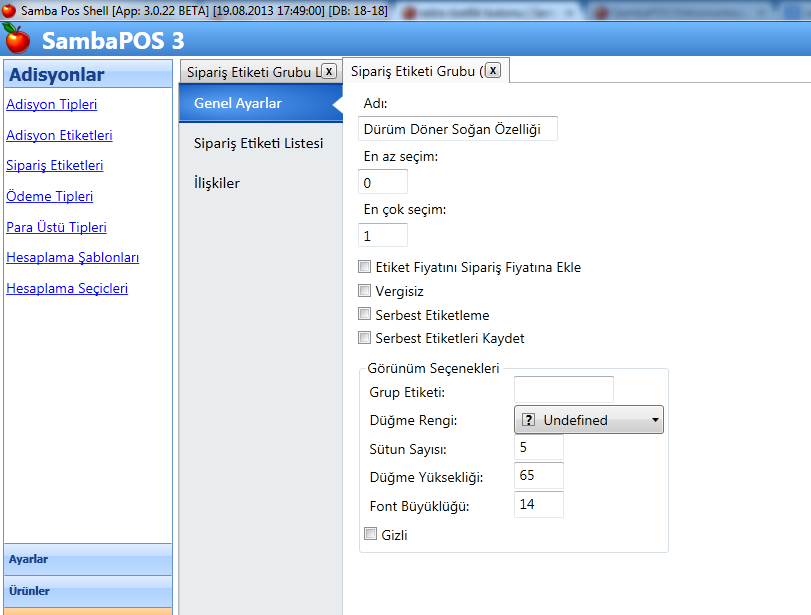Go to Ödeme Tipleri link

50,196
